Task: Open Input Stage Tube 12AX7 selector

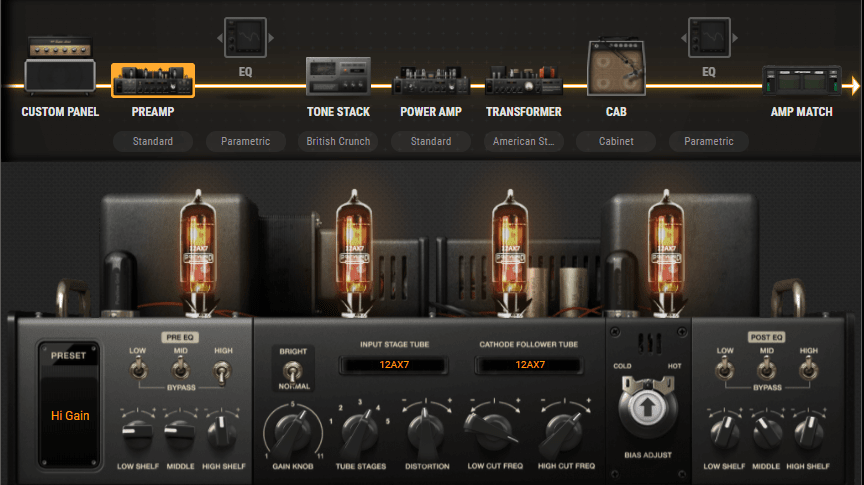Action: [x=393, y=365]
